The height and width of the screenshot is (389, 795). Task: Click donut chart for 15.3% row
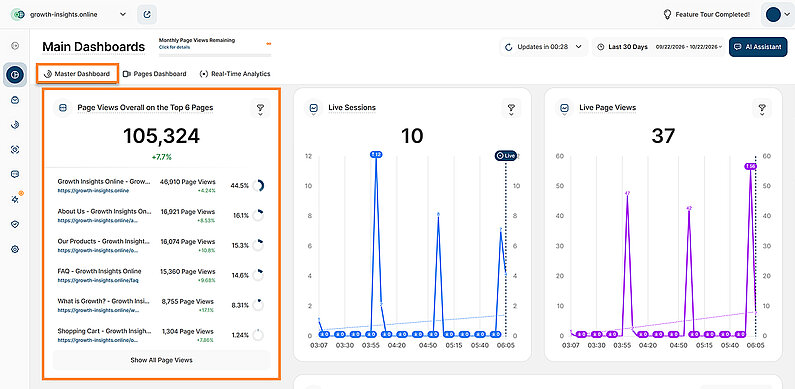pyautogui.click(x=259, y=245)
